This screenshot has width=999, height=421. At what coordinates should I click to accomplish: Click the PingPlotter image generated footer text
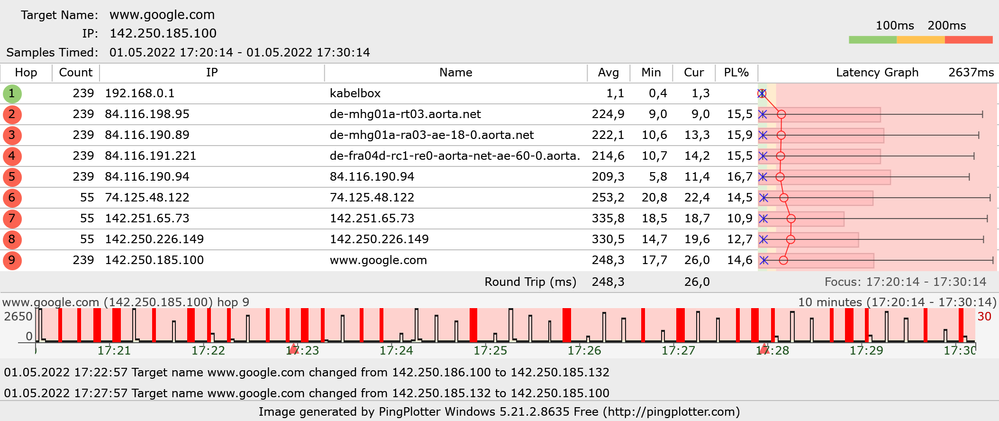pos(499,411)
